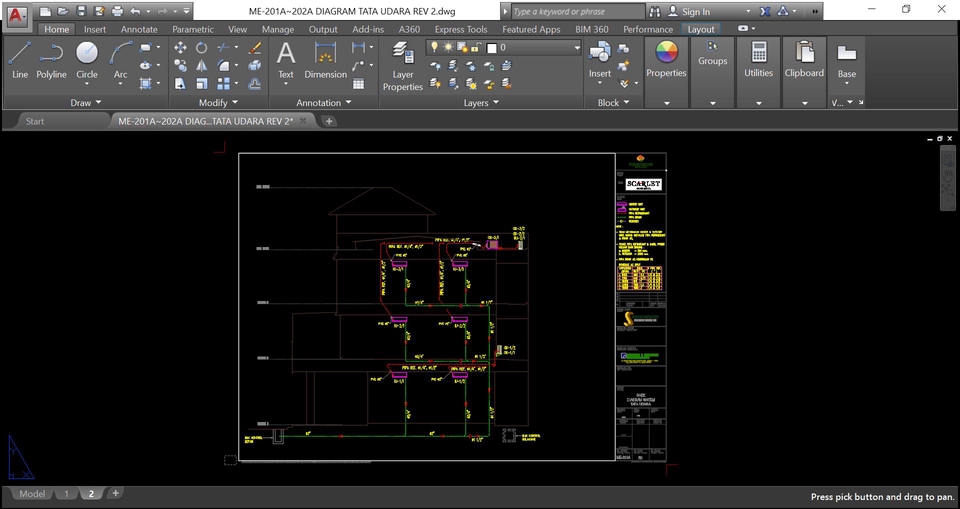The width and height of the screenshot is (960, 509).
Task: Activate the Move tool
Action: point(180,47)
